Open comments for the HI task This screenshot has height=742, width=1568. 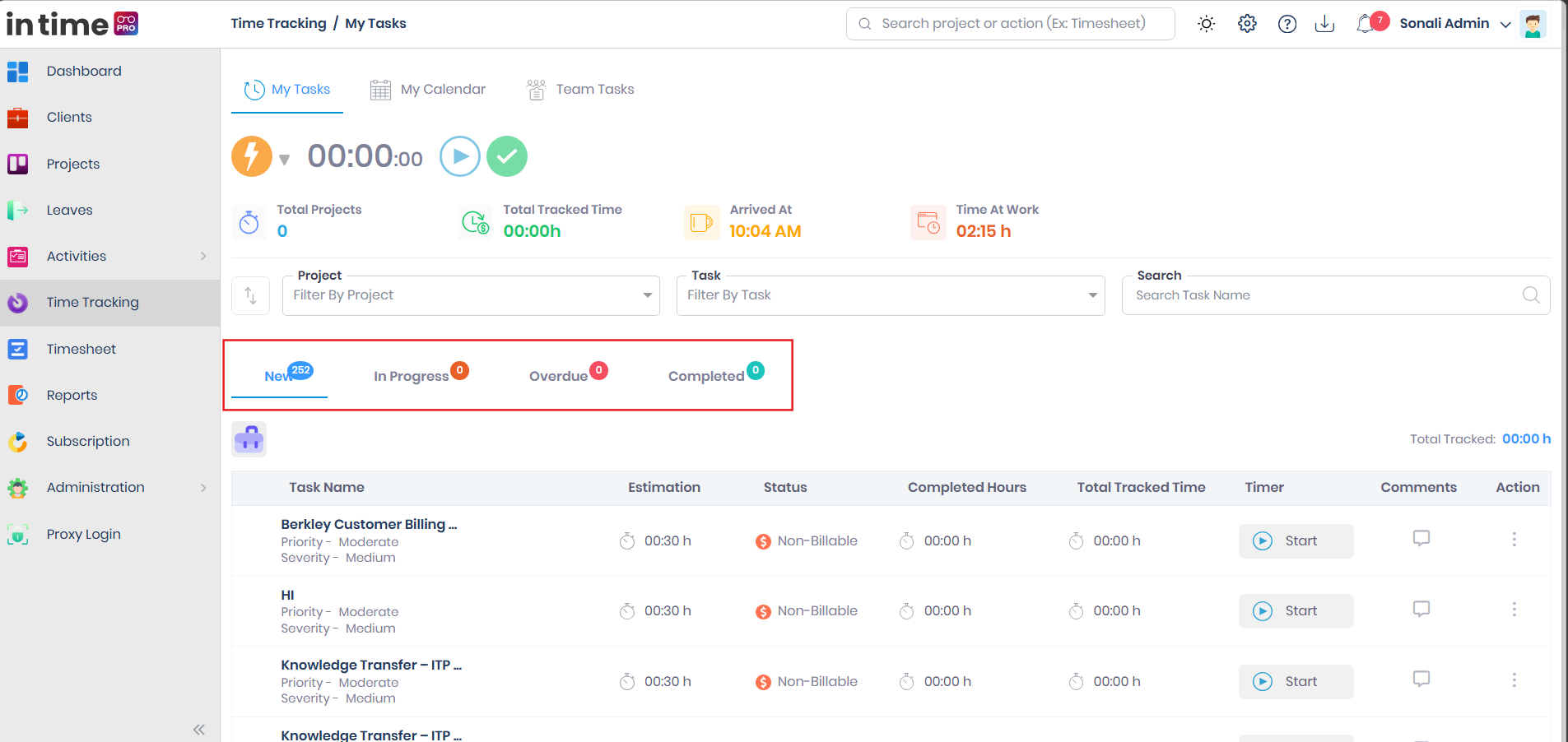coord(1421,609)
